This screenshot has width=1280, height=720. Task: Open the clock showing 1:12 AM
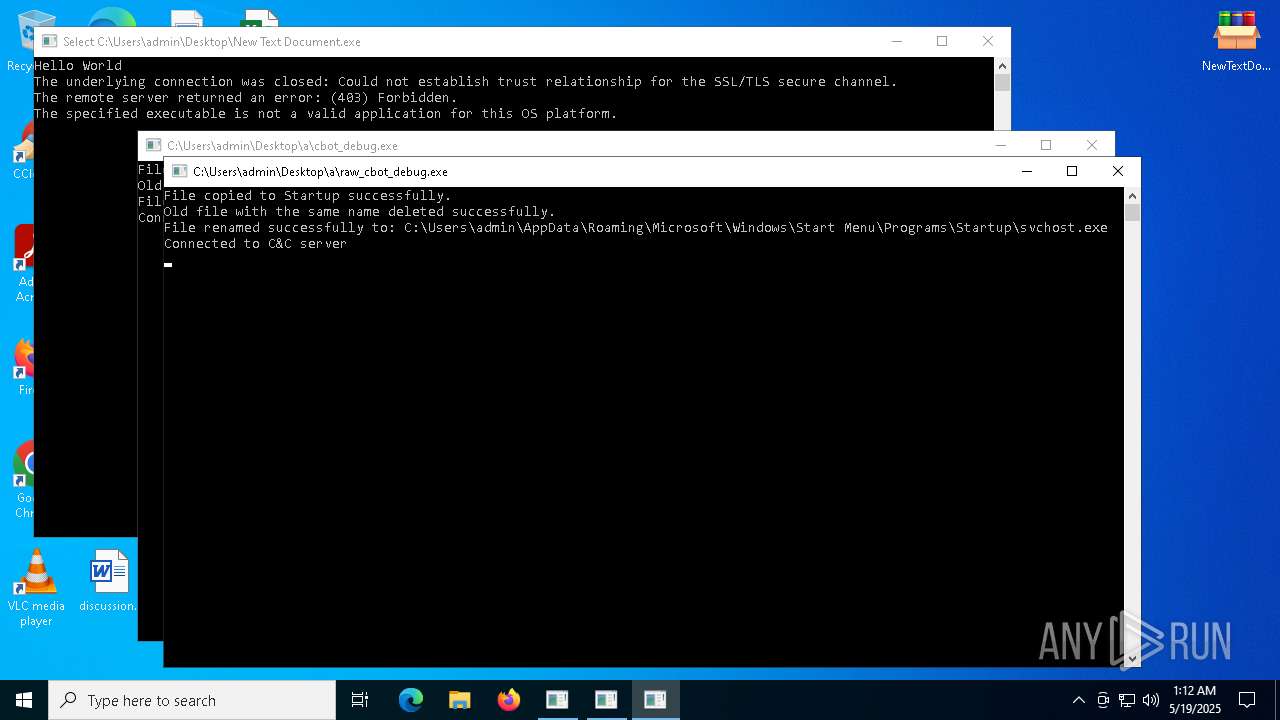1194,700
